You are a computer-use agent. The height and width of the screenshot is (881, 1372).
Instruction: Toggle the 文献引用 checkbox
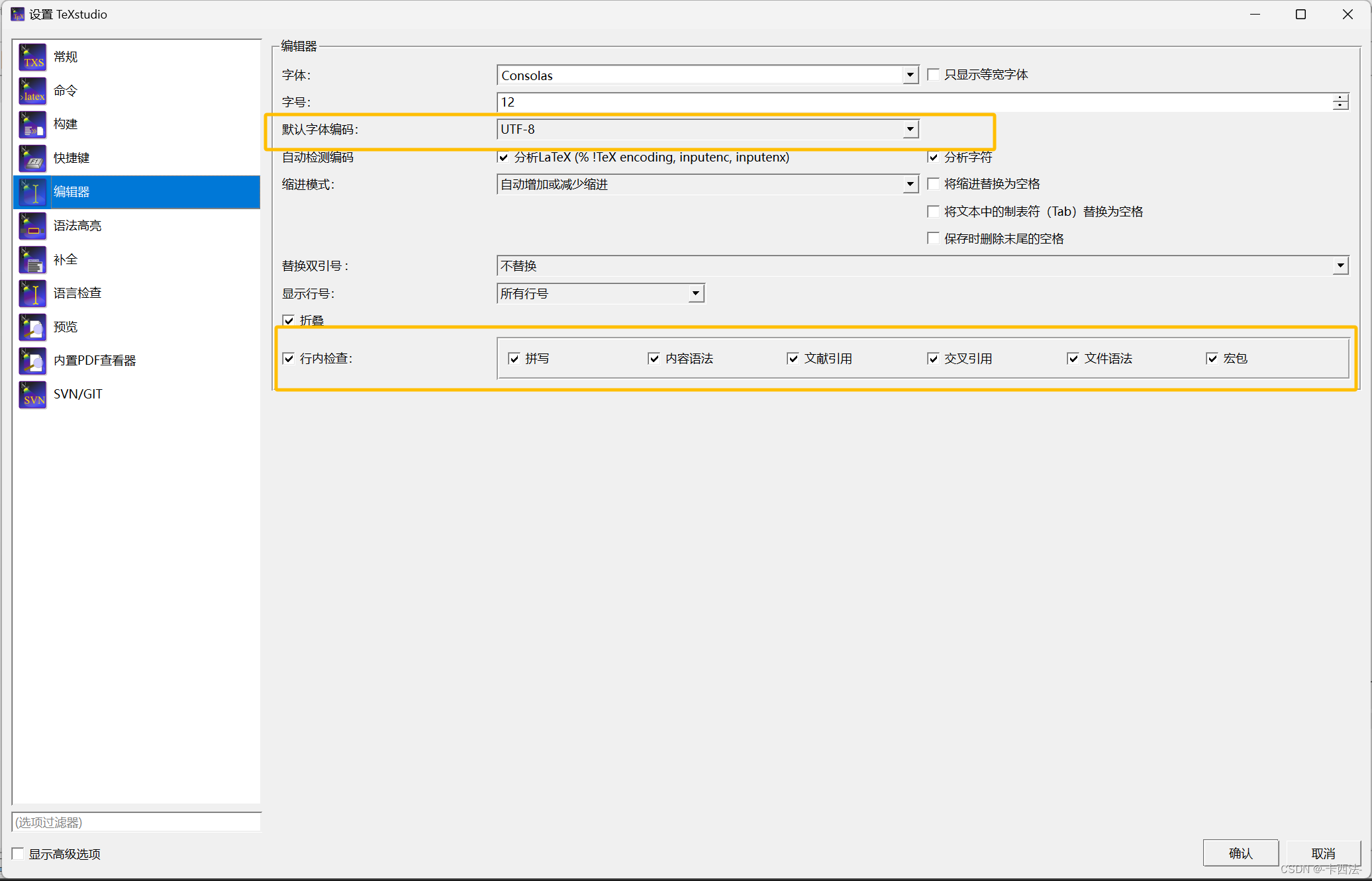(793, 358)
